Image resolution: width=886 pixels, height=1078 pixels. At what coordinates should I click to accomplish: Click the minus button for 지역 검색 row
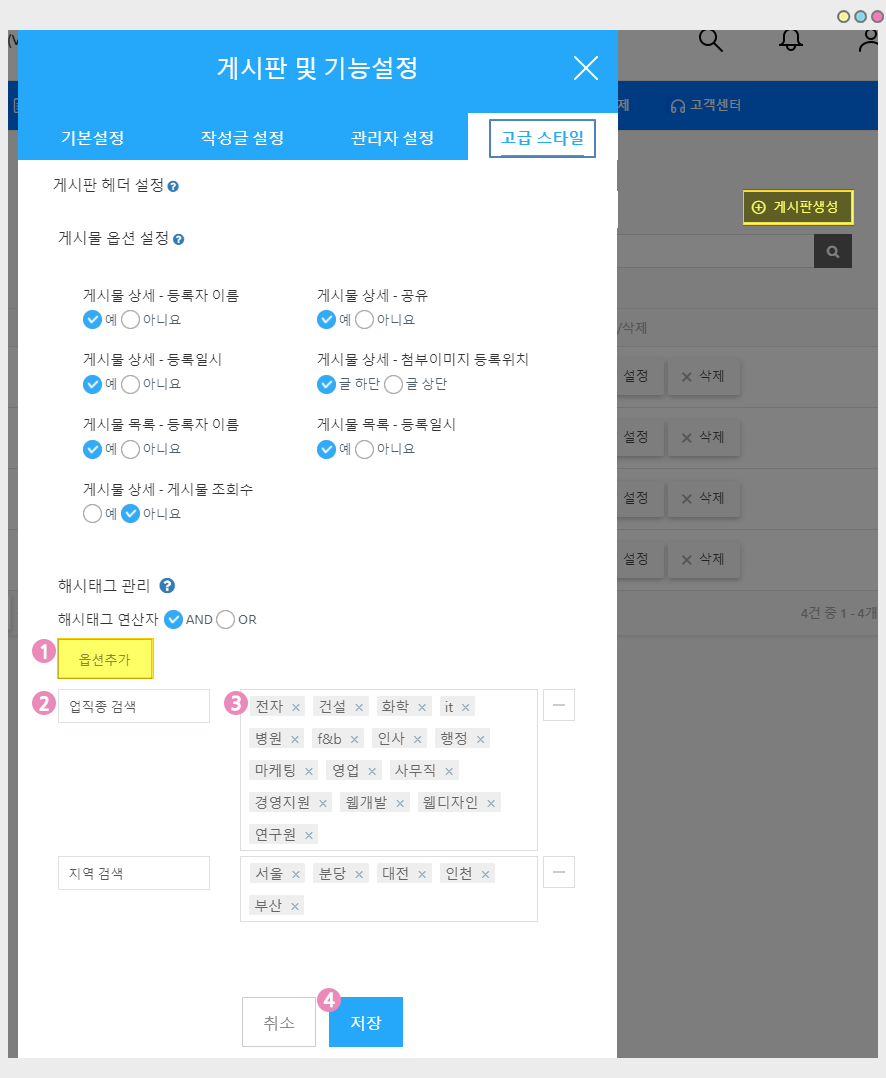pyautogui.click(x=558, y=872)
